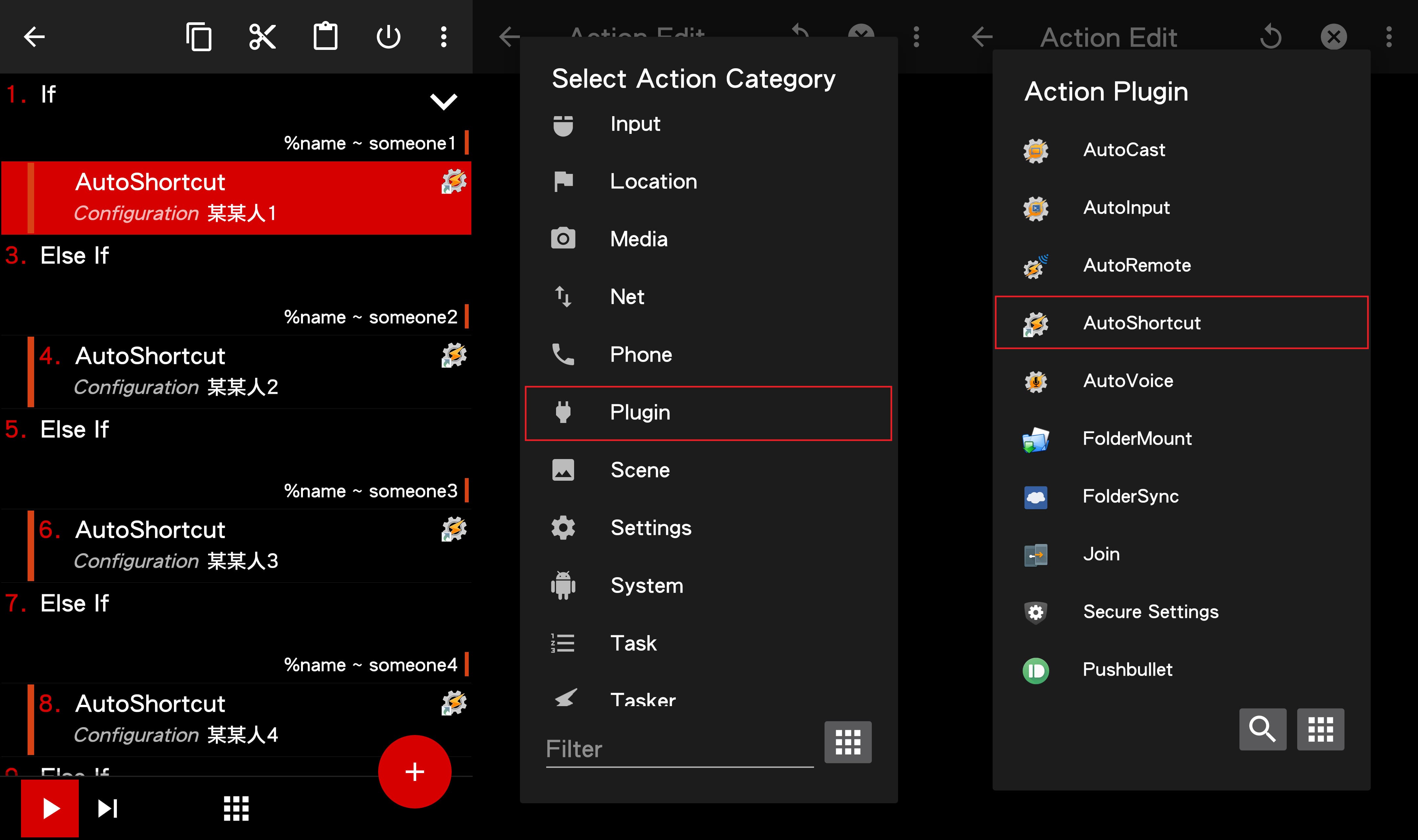The image size is (1418, 840).
Task: Click the Filter text field
Action: (x=679, y=749)
